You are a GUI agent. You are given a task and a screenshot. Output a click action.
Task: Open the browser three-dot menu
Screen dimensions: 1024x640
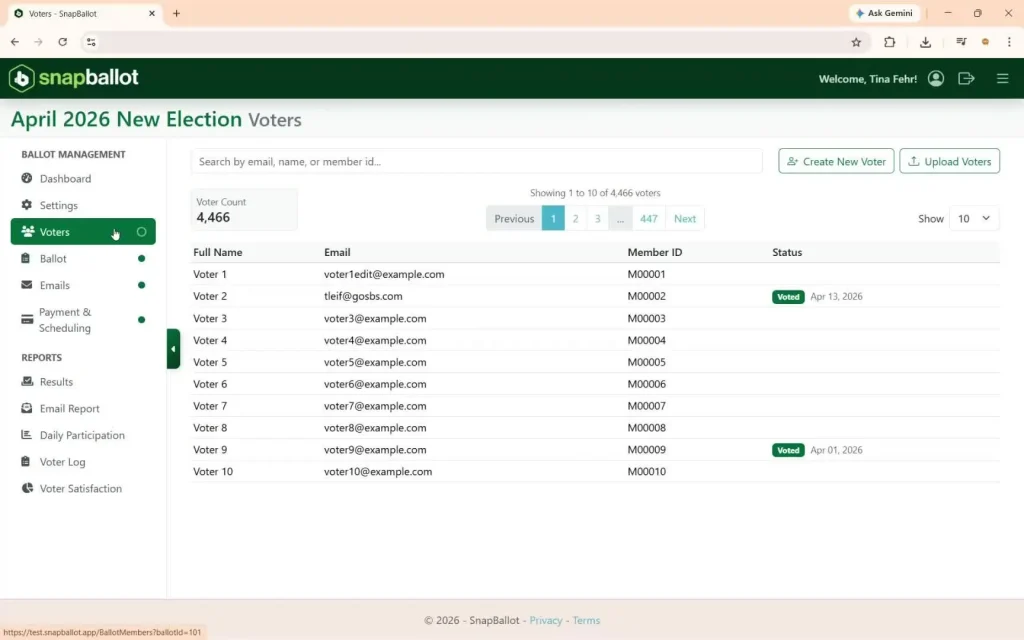coord(1009,42)
